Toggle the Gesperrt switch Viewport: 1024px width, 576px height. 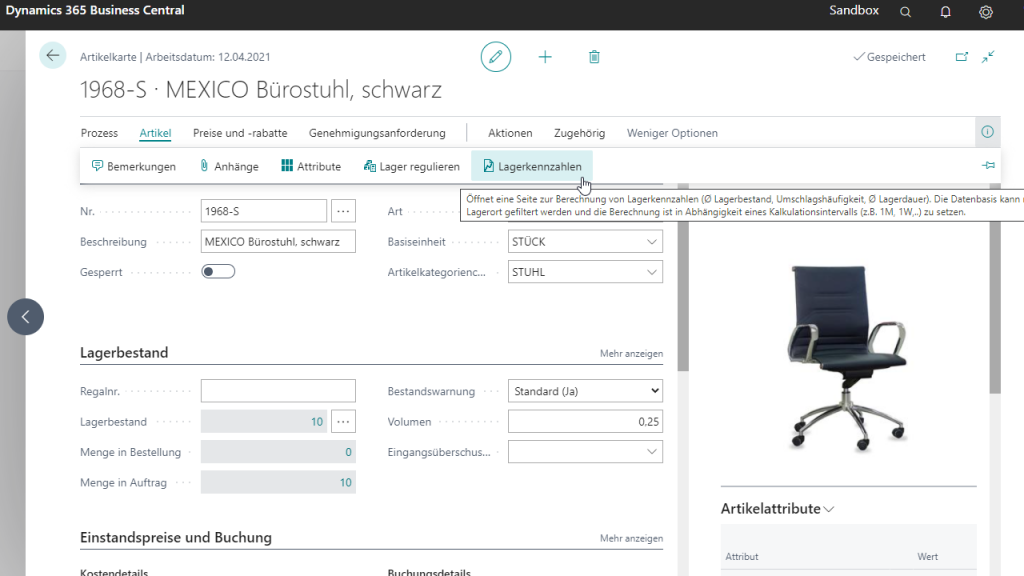pos(218,271)
